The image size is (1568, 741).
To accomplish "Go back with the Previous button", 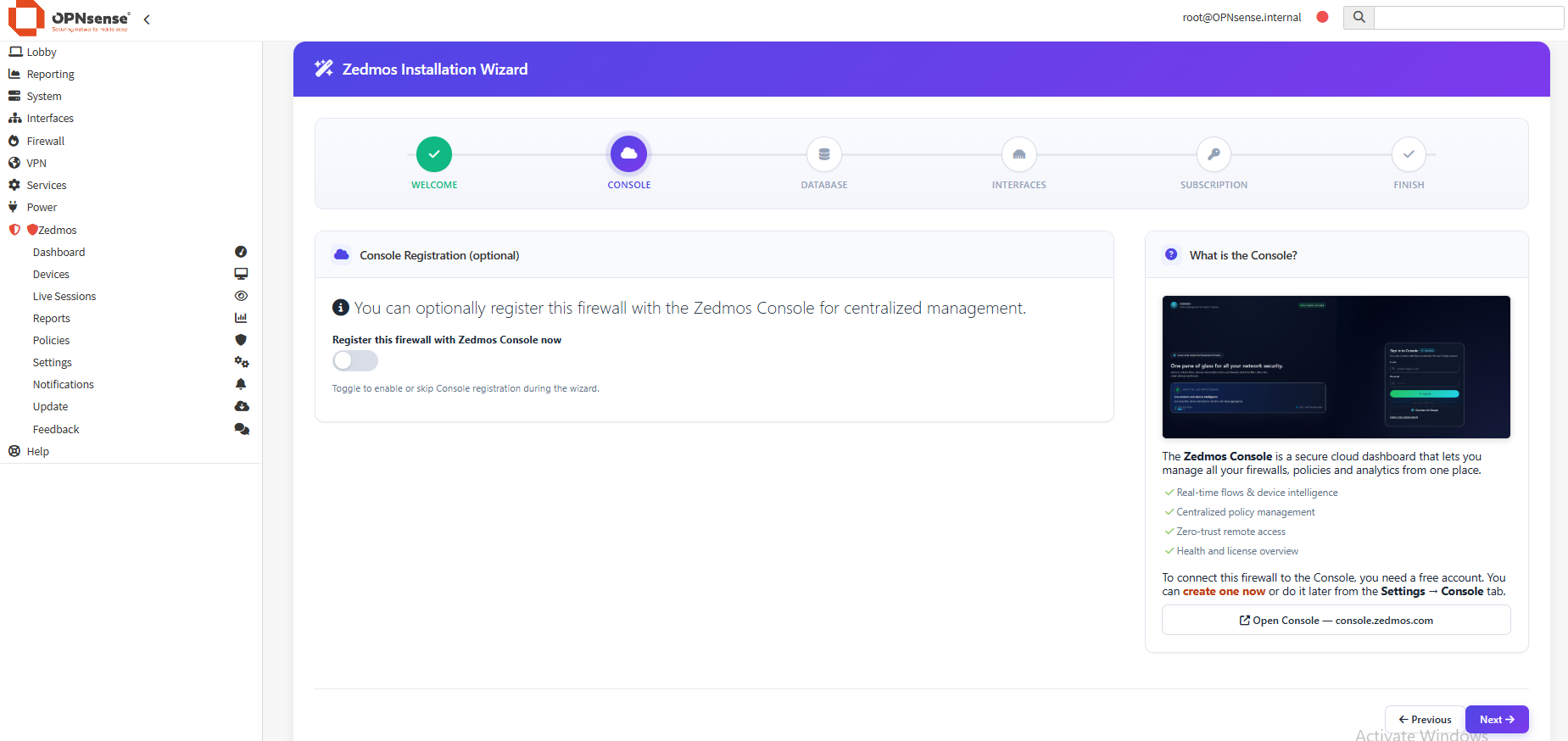I will 1425,719.
